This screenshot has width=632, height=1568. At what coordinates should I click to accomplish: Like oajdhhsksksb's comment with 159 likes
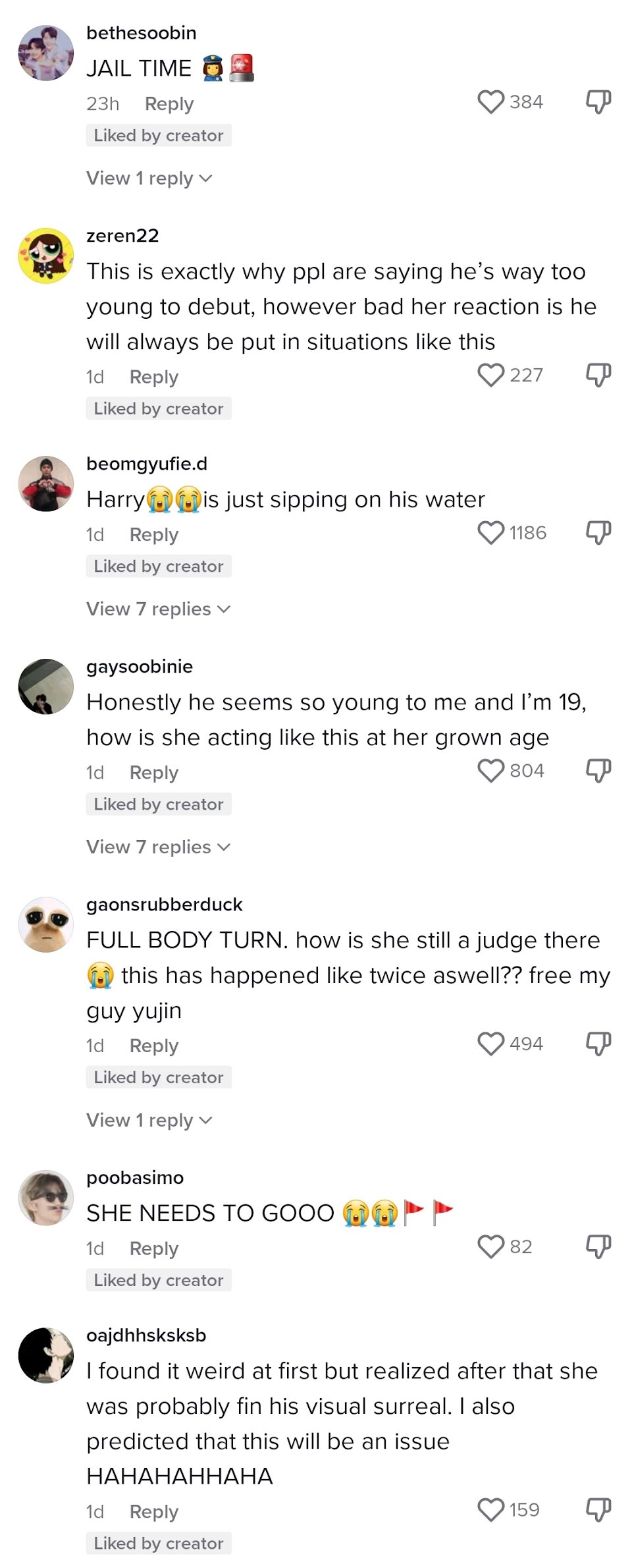pos(490,1510)
